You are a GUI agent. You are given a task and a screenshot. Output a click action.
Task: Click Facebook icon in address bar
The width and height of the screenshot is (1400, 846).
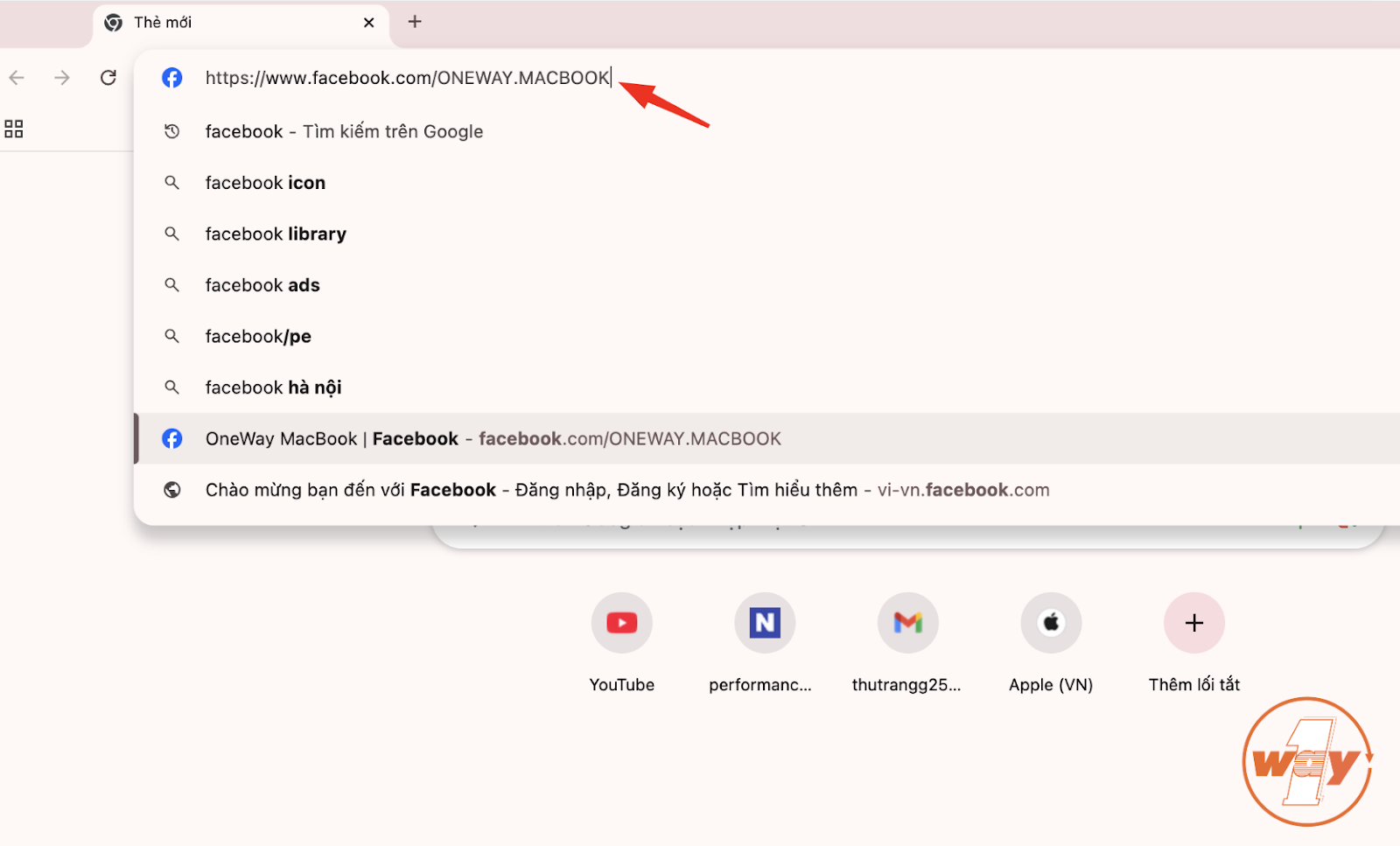(x=172, y=78)
